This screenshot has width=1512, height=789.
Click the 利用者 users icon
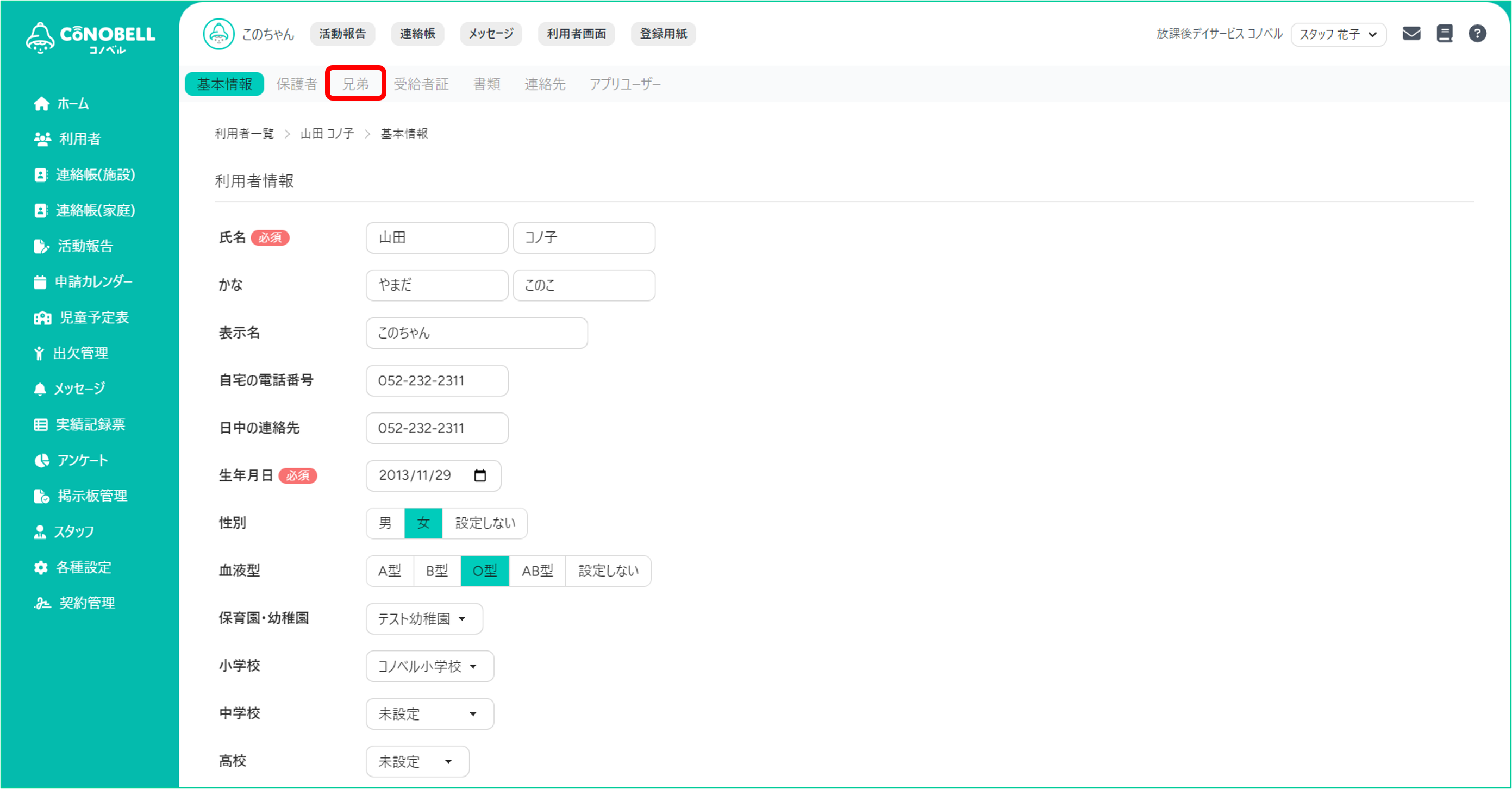(x=42, y=139)
